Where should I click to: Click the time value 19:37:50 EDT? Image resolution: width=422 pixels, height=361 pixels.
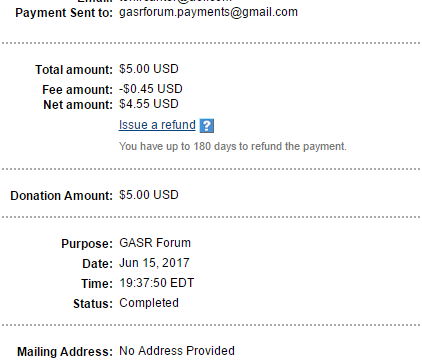pyautogui.click(x=157, y=283)
